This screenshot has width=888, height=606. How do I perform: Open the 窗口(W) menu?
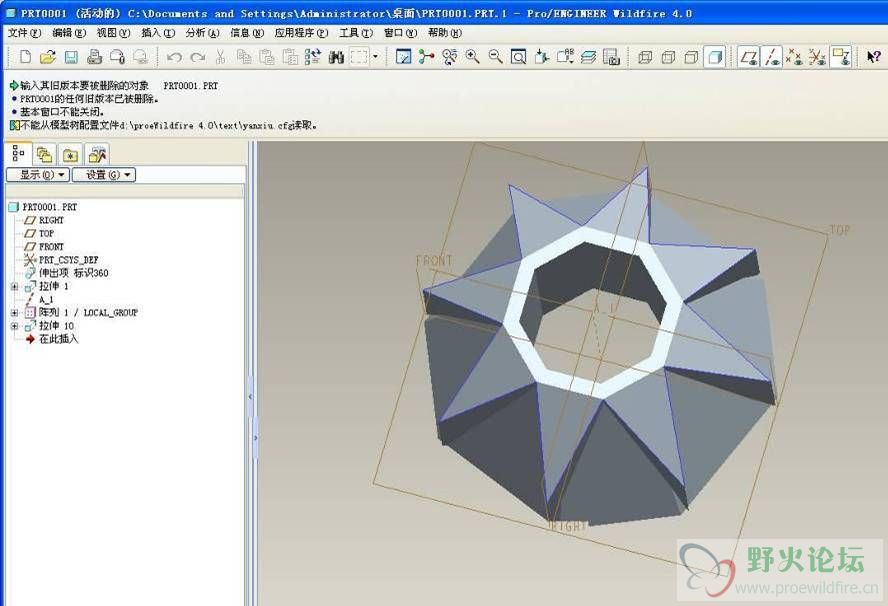pos(400,33)
